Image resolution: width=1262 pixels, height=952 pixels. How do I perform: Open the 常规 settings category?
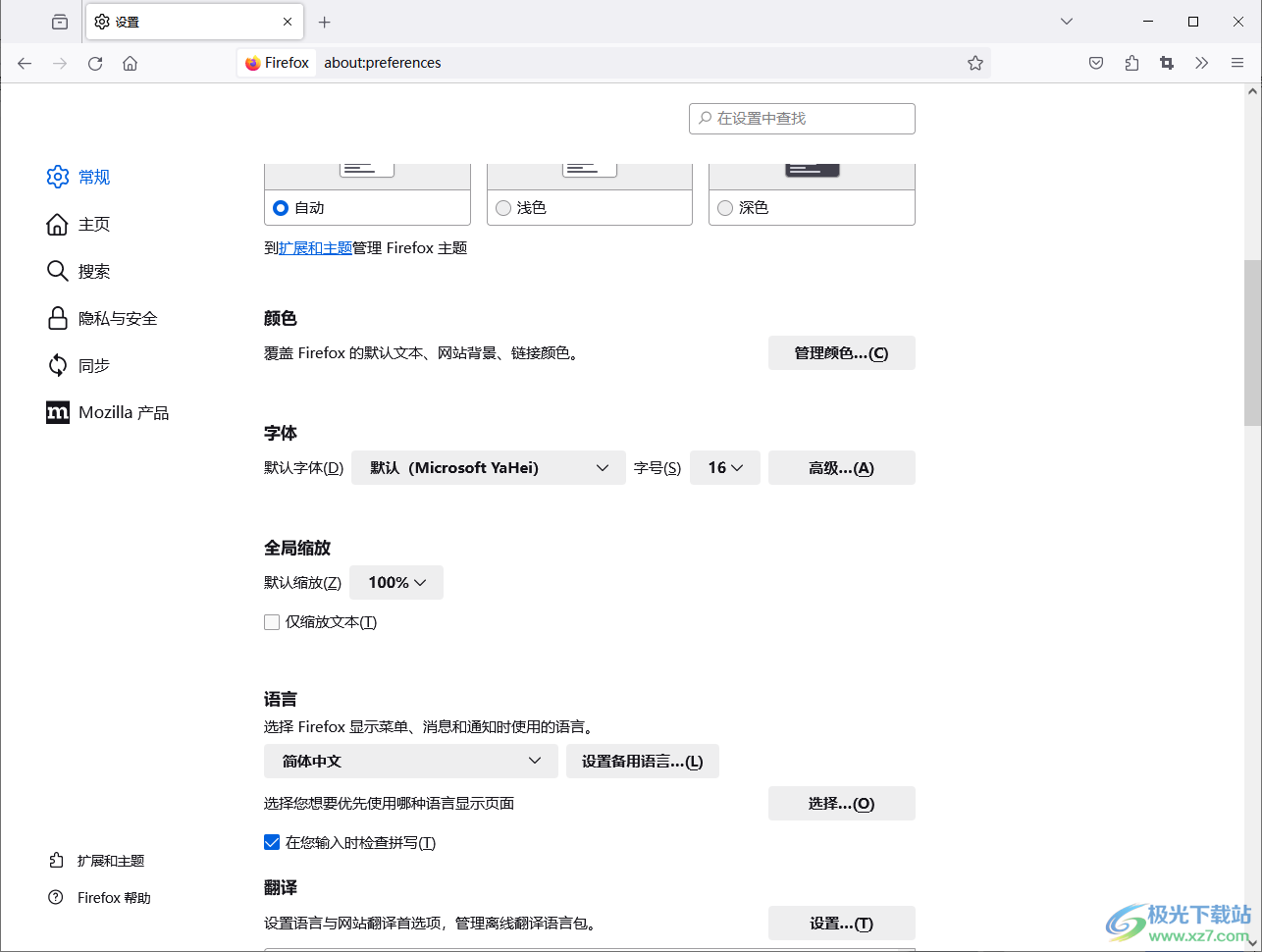pos(79,177)
